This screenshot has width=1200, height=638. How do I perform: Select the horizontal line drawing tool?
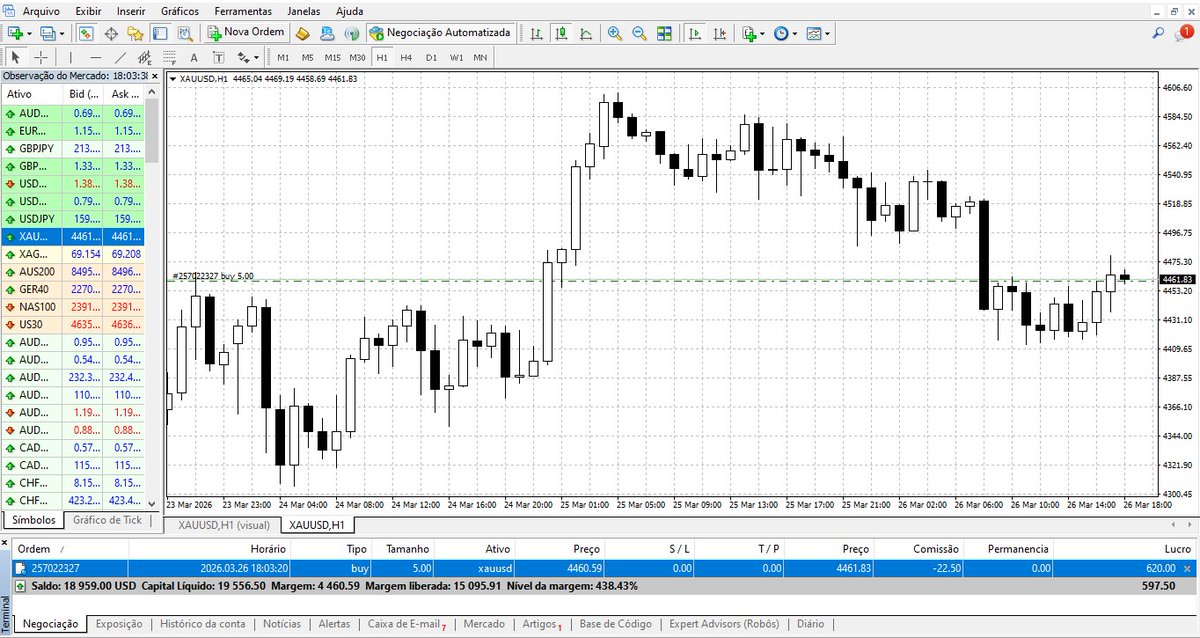95,57
